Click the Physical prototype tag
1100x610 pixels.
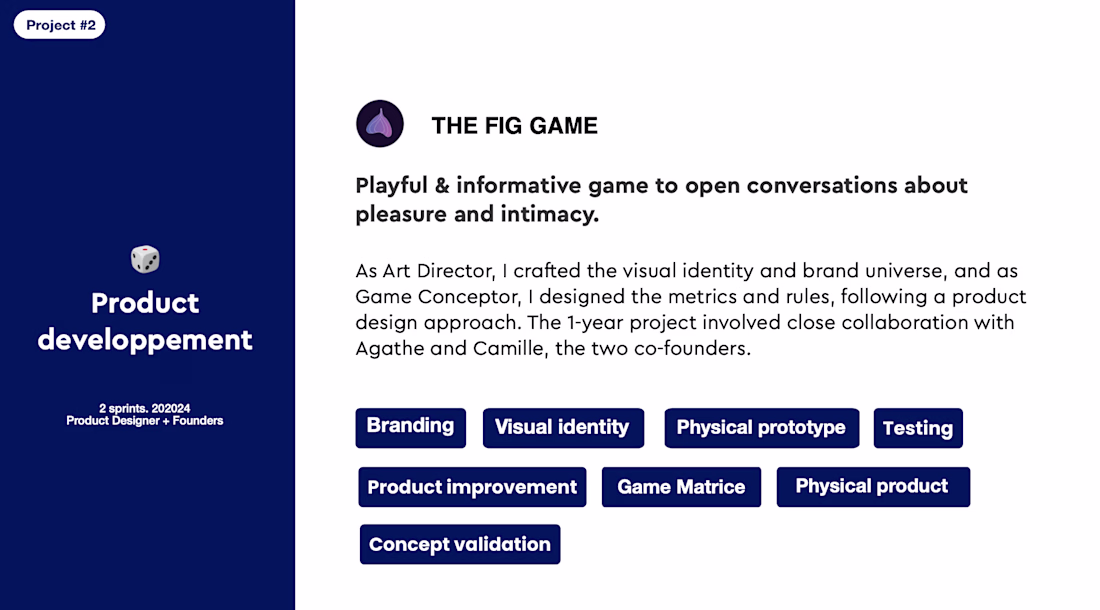pyautogui.click(x=761, y=428)
